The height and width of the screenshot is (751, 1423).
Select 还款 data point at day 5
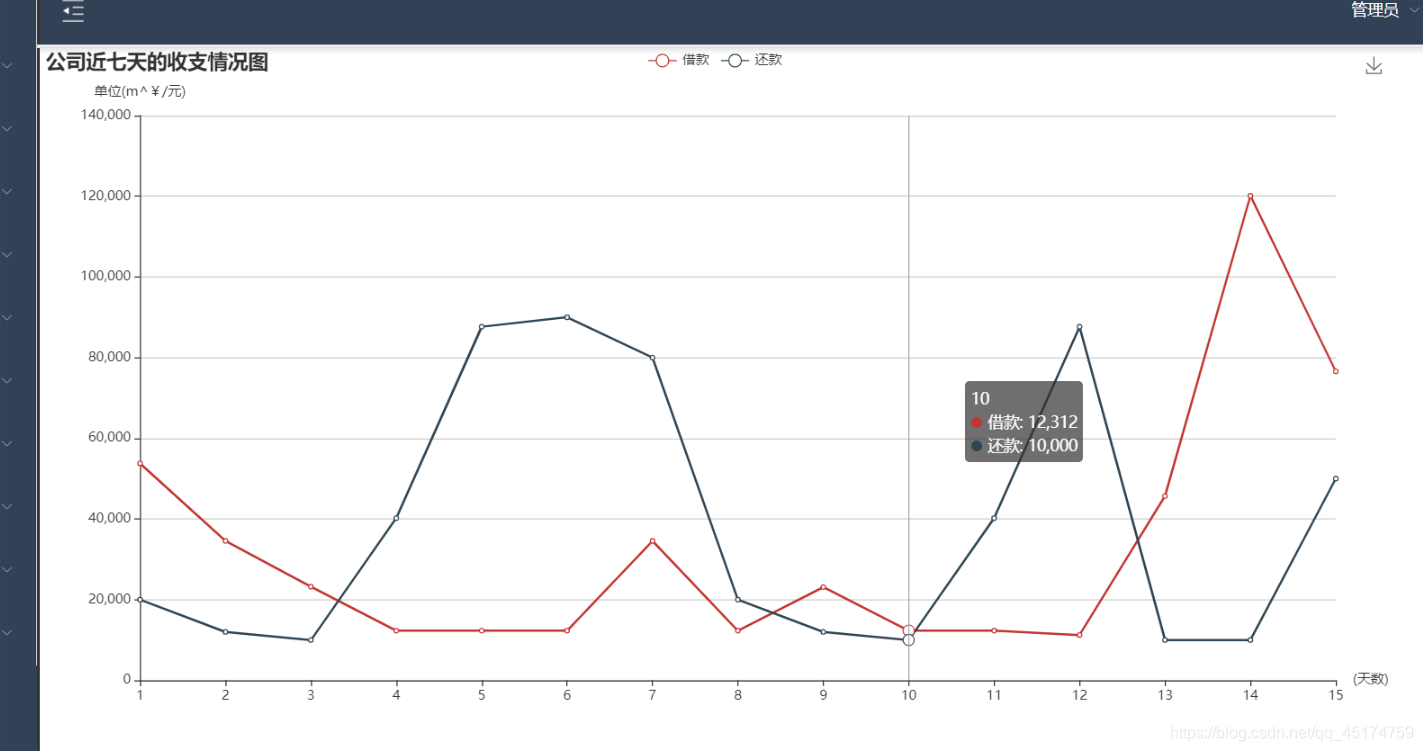pos(482,326)
